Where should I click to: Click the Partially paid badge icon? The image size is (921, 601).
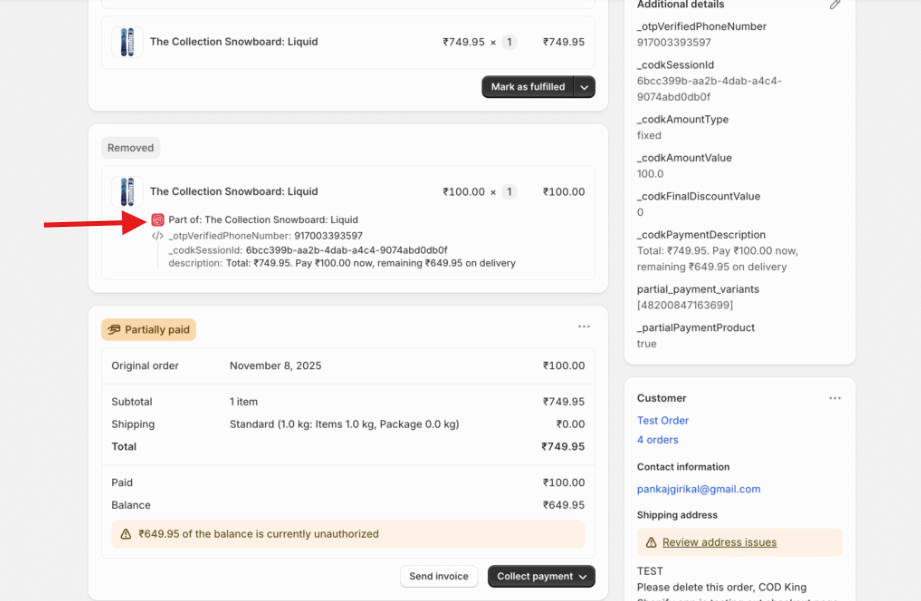tap(115, 329)
